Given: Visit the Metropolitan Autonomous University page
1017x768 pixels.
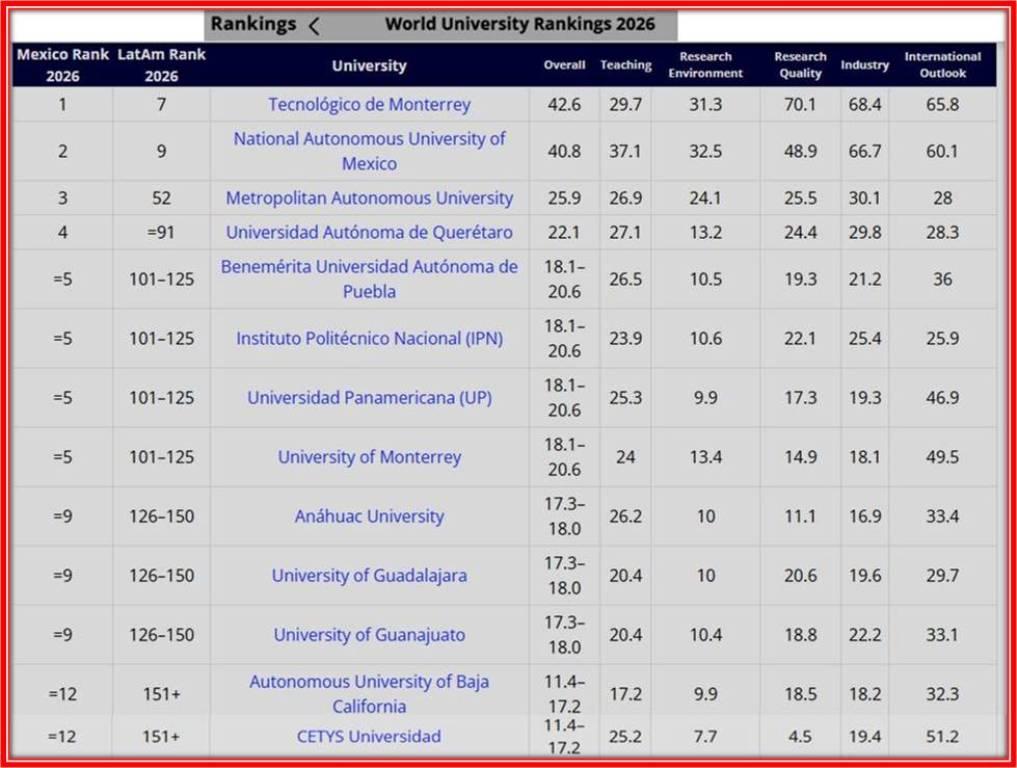Looking at the screenshot, I should tap(369, 198).
